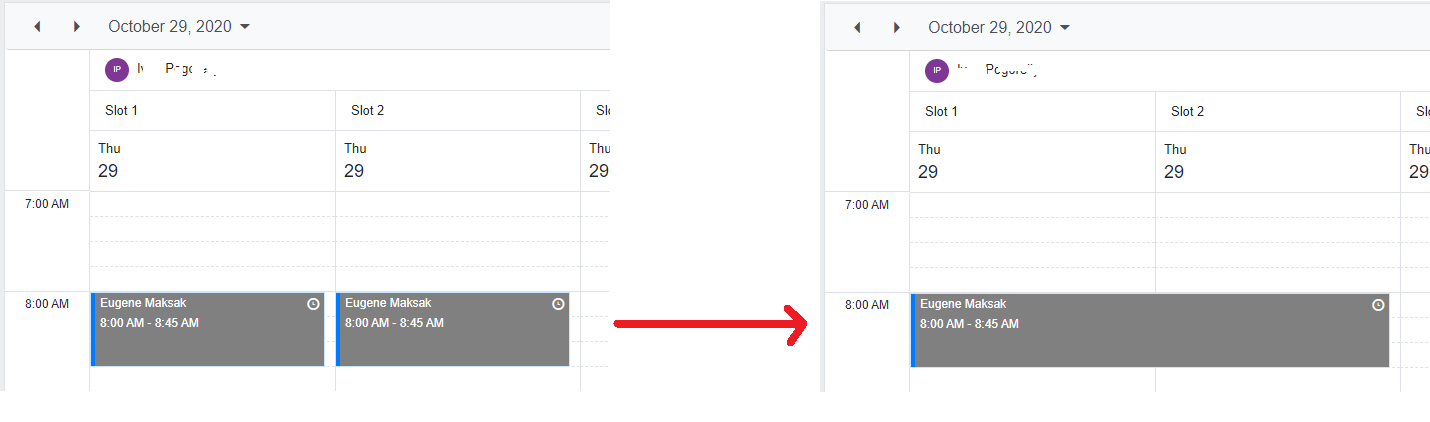Select Slot 1 header in right scheduler
Viewport: 1430px width, 422px height.
tap(941, 111)
